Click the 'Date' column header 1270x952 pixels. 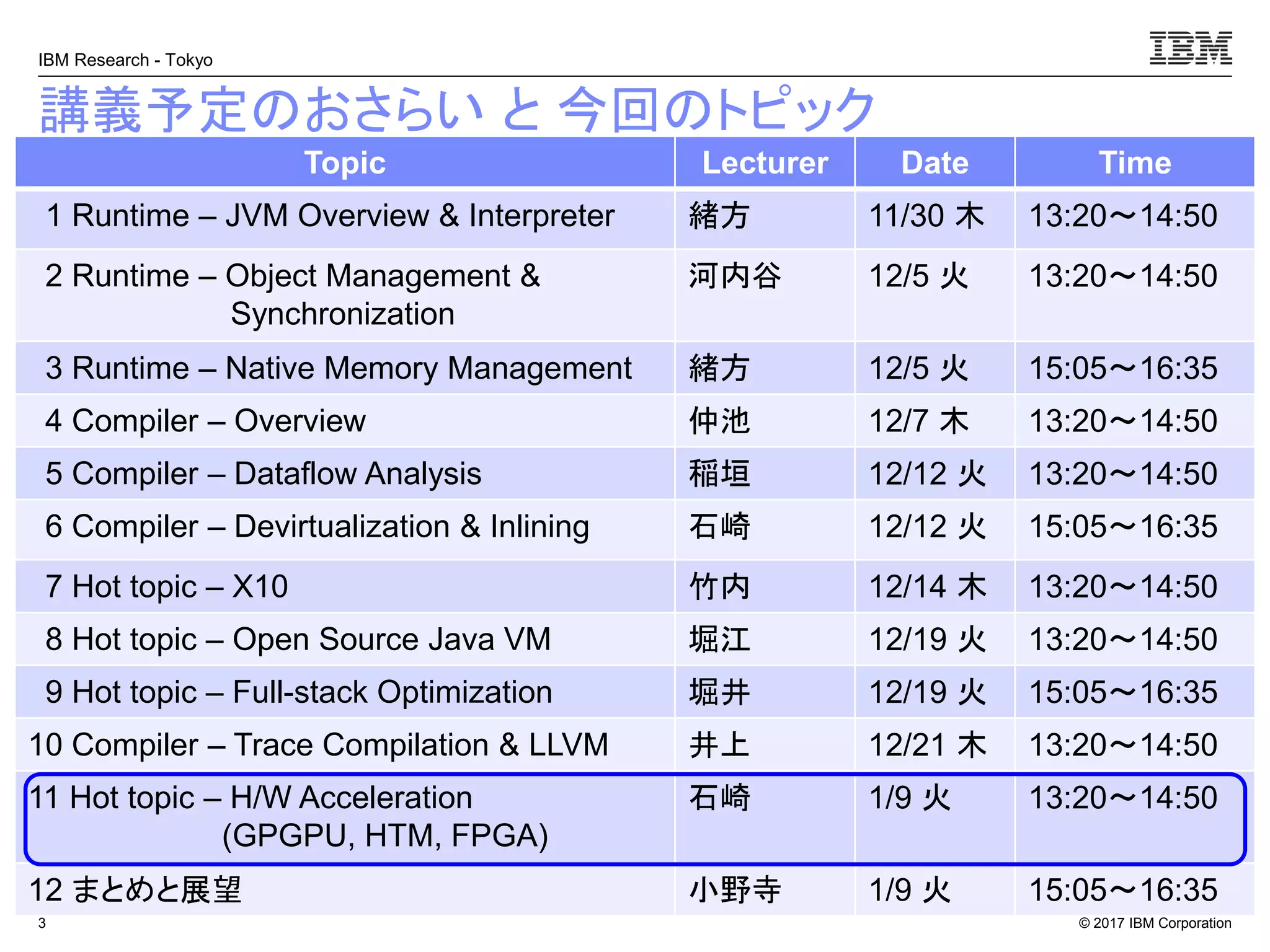pos(935,162)
